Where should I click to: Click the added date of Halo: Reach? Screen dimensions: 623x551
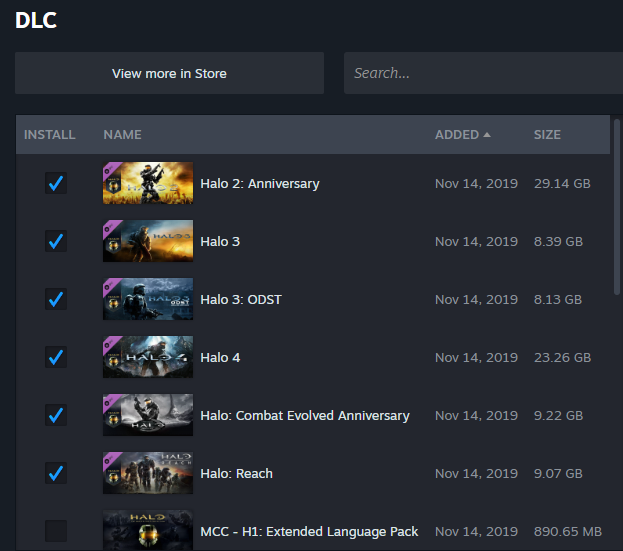pos(476,474)
